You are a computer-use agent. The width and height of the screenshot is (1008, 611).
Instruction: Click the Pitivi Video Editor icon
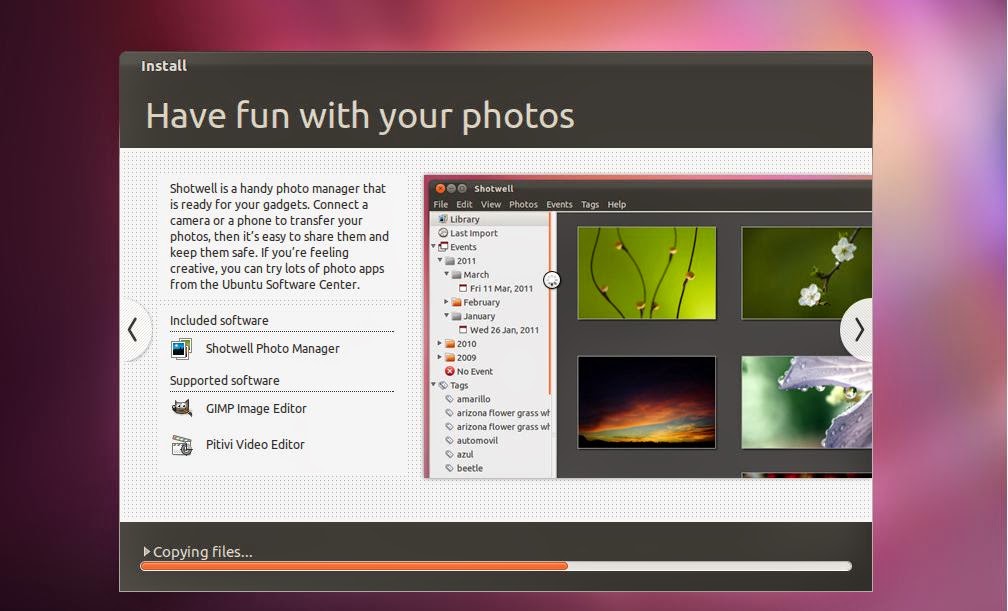tap(182, 444)
